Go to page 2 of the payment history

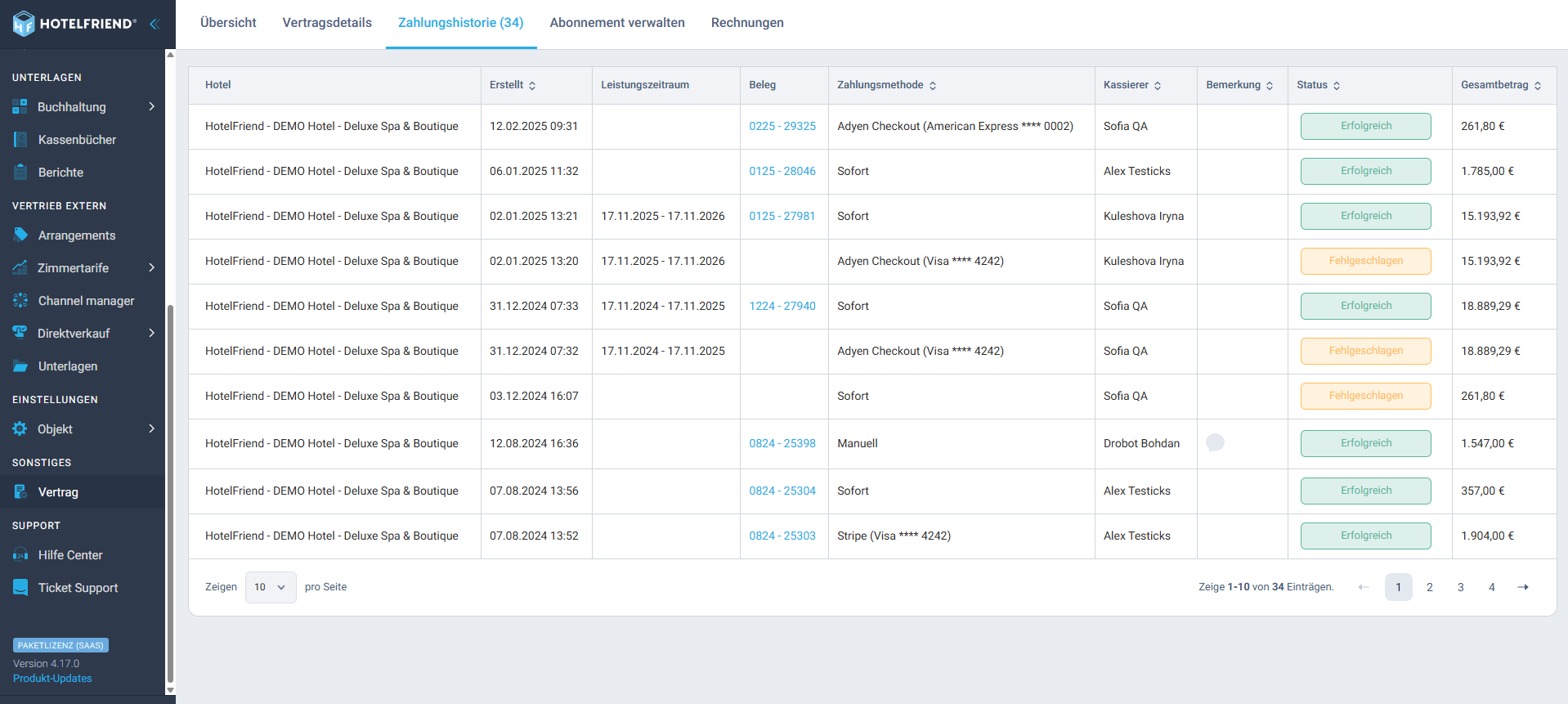coord(1430,587)
